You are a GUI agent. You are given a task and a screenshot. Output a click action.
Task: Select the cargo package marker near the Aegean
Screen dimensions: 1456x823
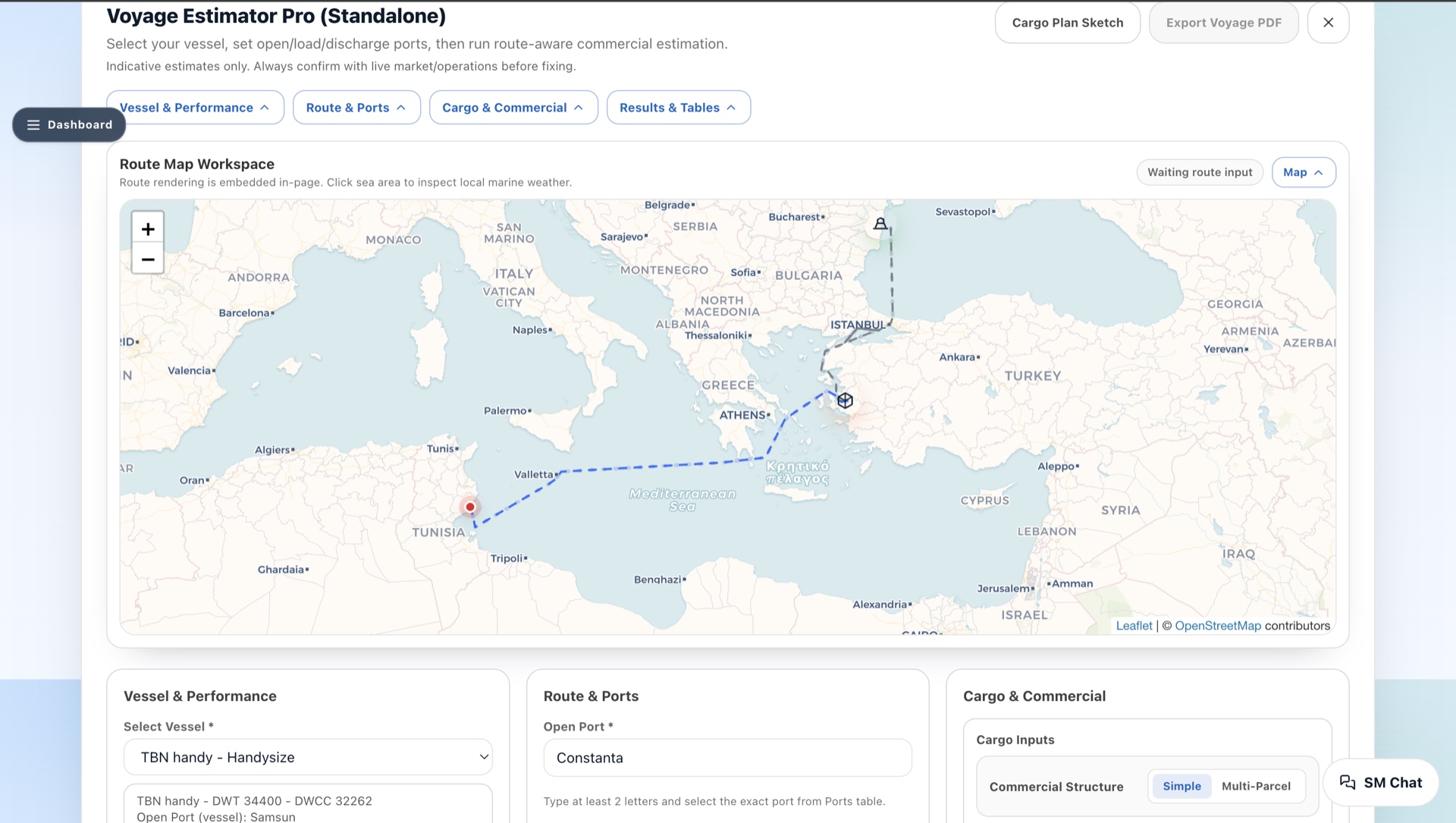pyautogui.click(x=846, y=400)
